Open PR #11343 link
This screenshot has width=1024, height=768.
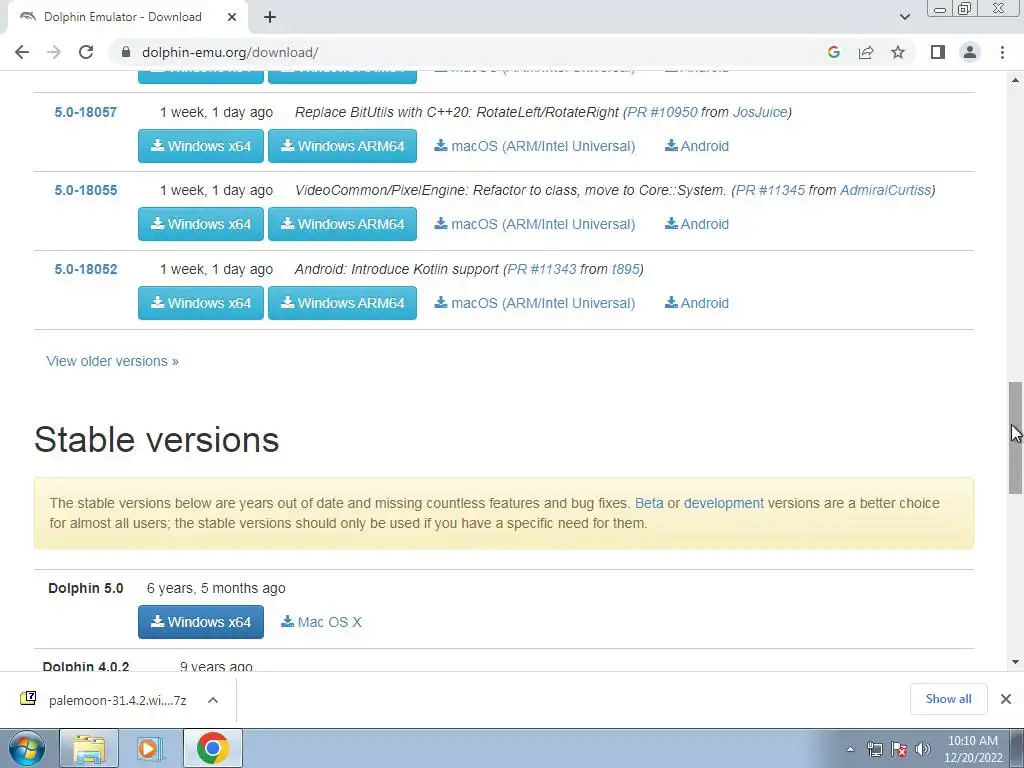[542, 269]
